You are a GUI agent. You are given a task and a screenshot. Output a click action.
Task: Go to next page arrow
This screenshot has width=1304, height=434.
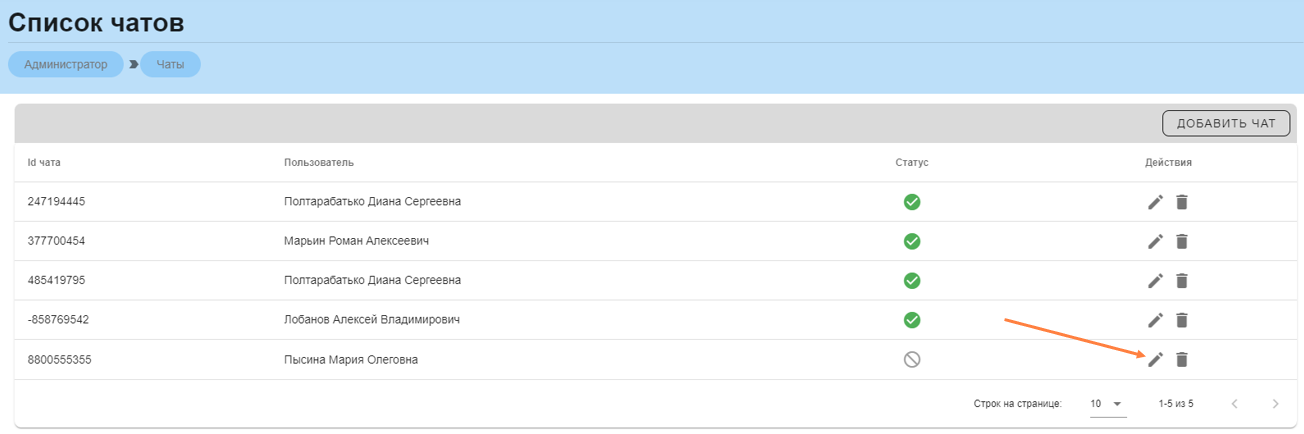tap(1275, 404)
